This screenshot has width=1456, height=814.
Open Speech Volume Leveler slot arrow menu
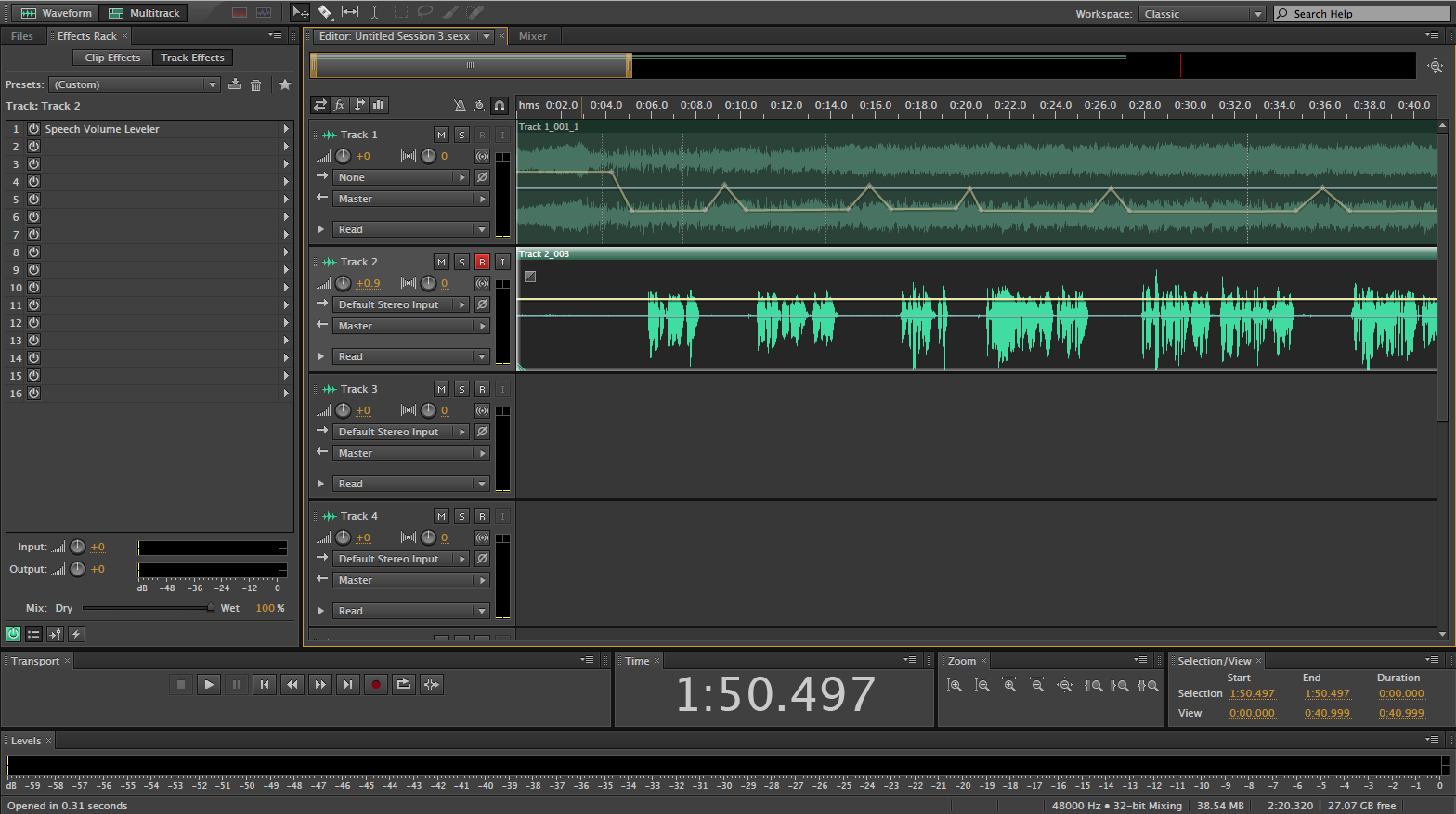tap(286, 129)
